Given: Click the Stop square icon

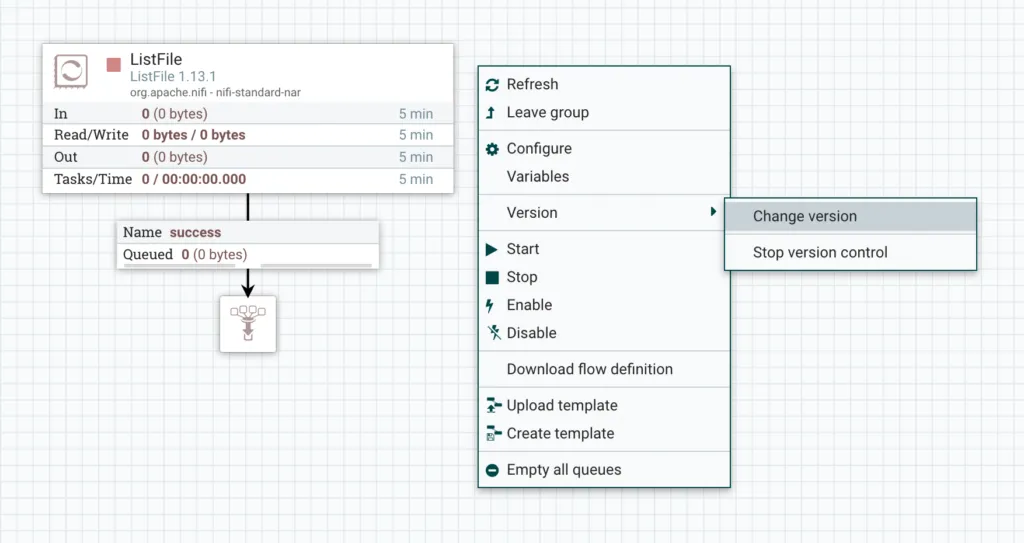Looking at the screenshot, I should [491, 277].
